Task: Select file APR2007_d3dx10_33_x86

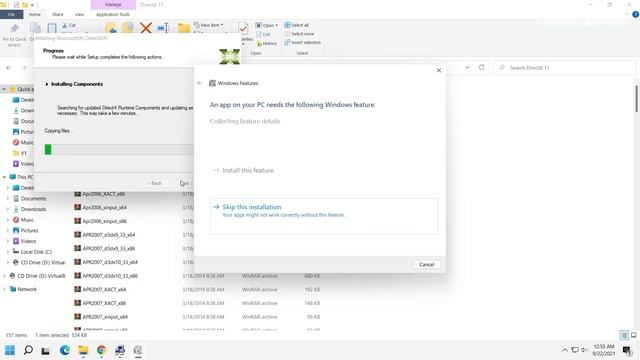Action: click(110, 276)
